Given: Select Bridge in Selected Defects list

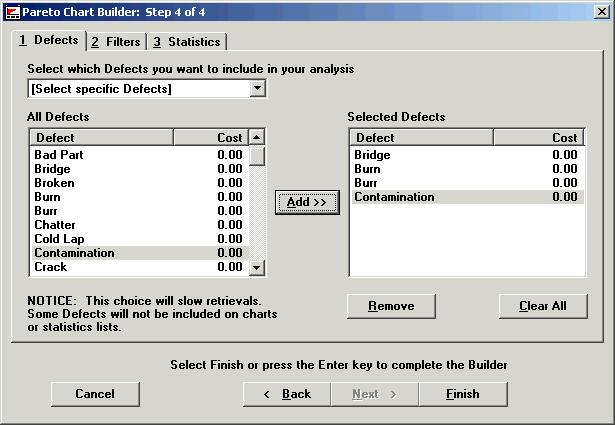Looking at the screenshot, I should click(372, 155).
